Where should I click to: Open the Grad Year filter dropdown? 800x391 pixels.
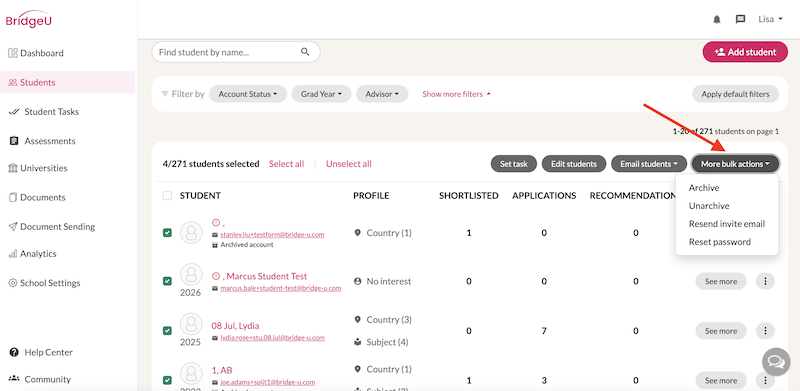point(321,94)
